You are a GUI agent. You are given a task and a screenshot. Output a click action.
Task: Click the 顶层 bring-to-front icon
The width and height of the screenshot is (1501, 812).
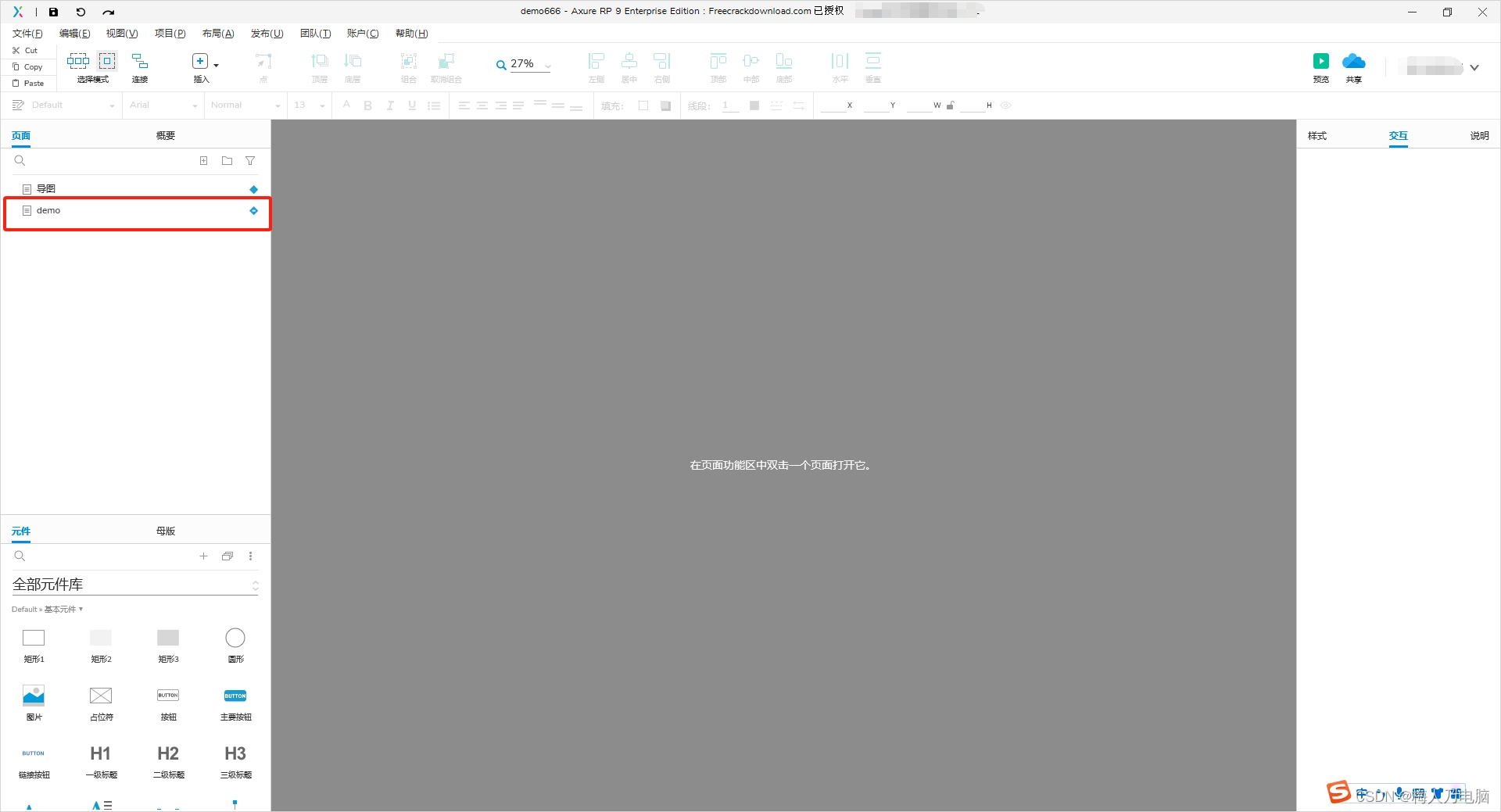tap(320, 61)
